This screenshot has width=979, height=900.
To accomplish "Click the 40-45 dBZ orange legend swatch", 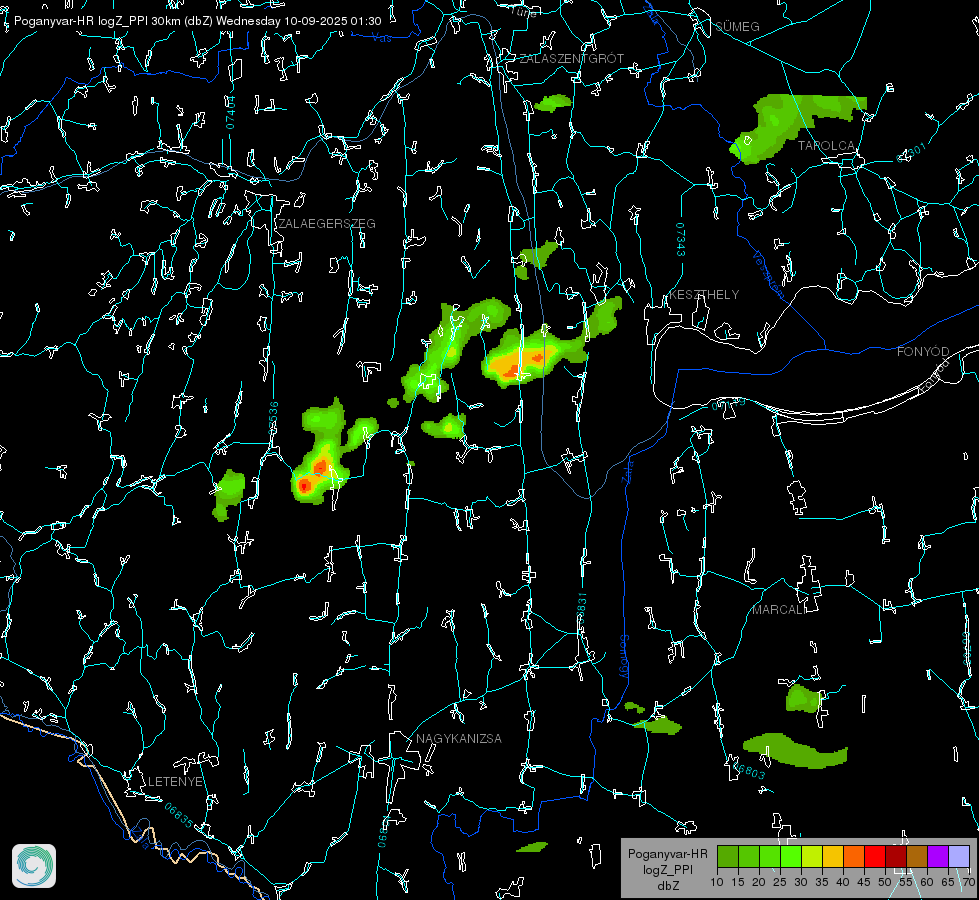I will click(x=854, y=857).
